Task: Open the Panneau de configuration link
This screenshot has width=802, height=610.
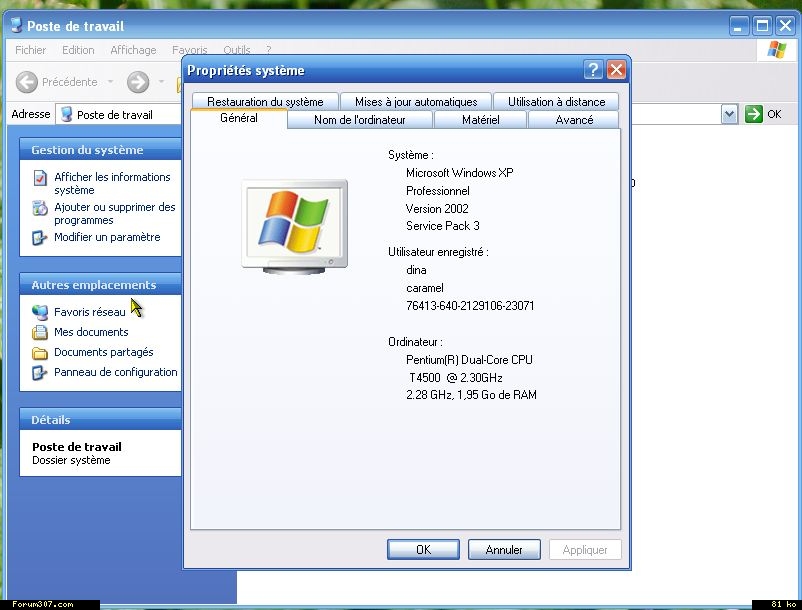Action: point(116,372)
